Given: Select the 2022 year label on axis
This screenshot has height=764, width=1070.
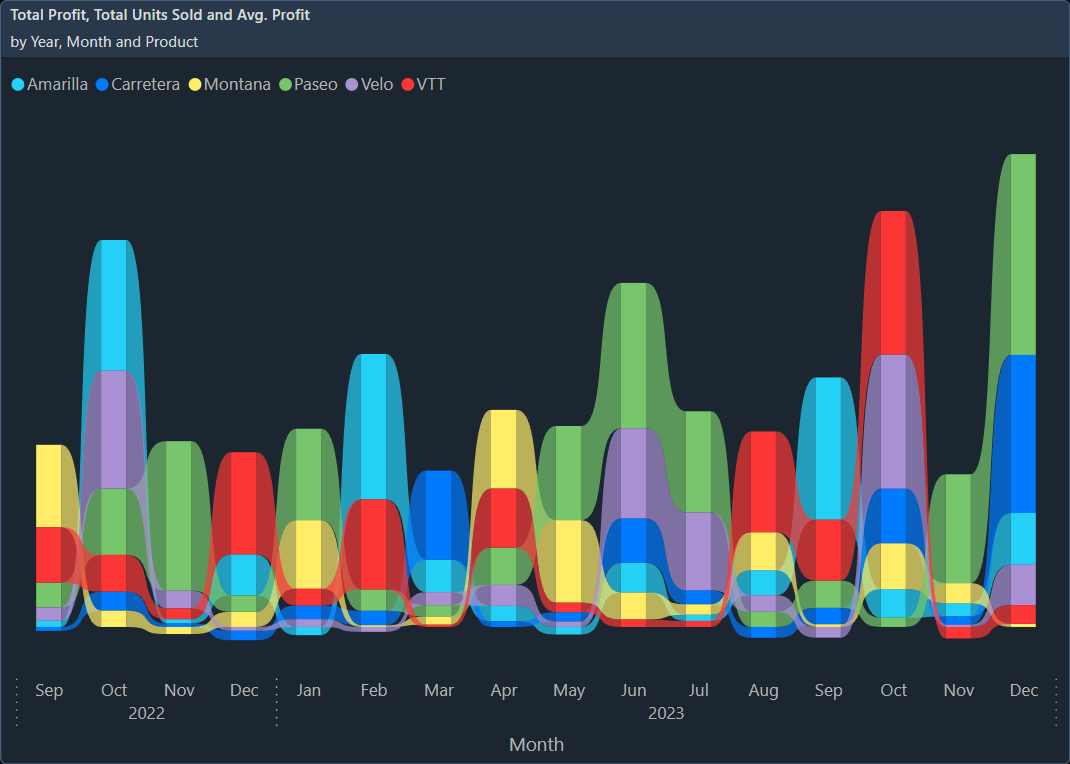Looking at the screenshot, I should (x=146, y=713).
